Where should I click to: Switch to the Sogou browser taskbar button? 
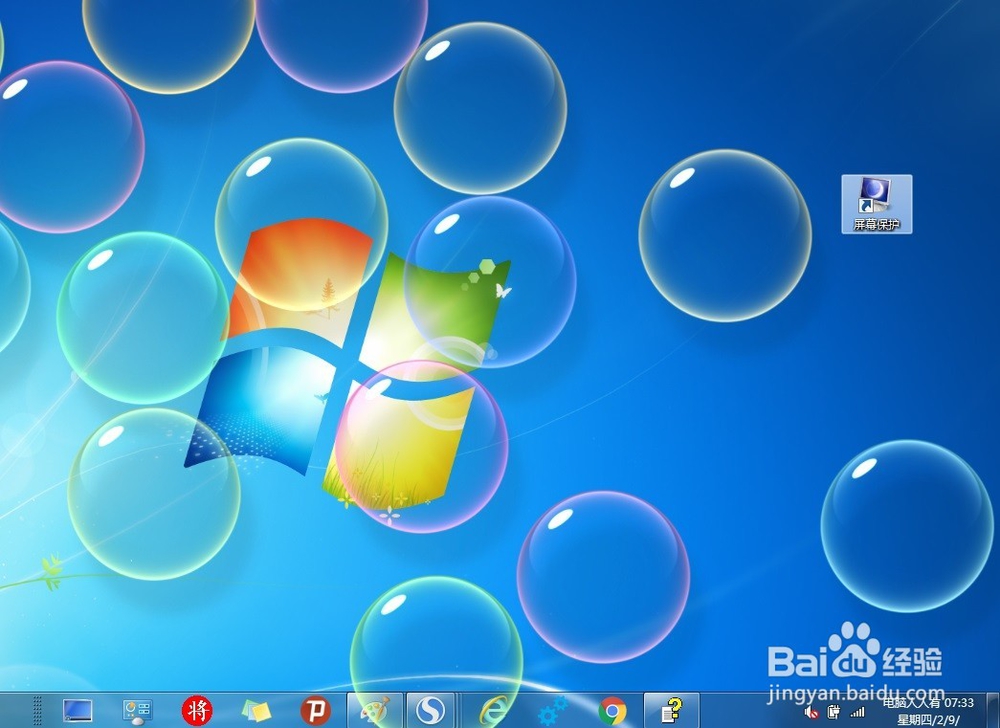point(430,710)
